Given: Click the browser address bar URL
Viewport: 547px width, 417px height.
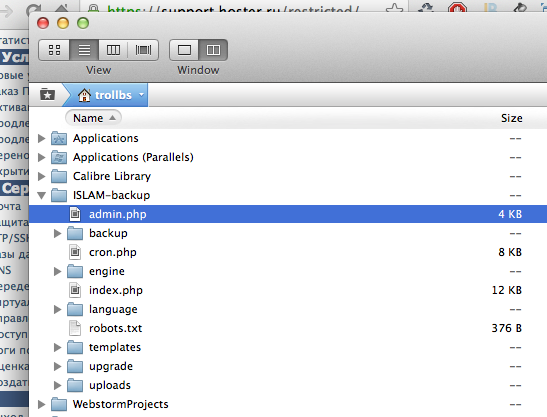Looking at the screenshot, I should (233, 9).
